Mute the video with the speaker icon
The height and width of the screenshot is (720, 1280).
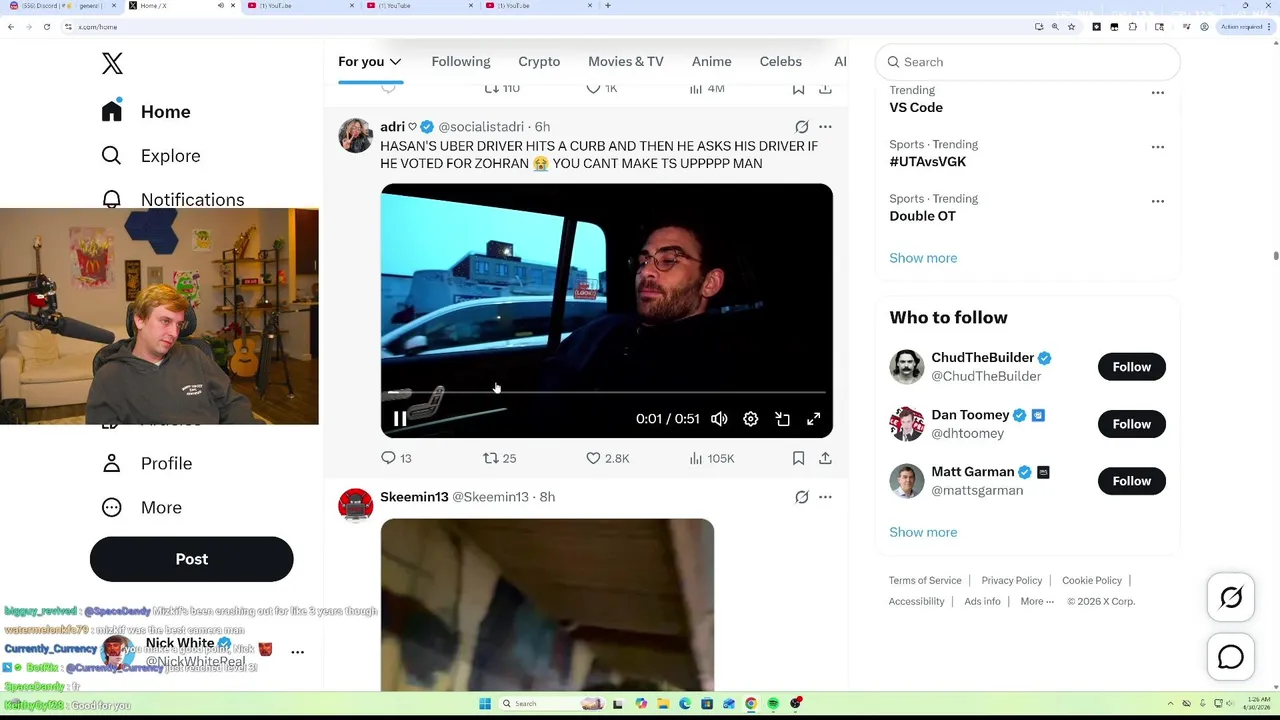(719, 419)
